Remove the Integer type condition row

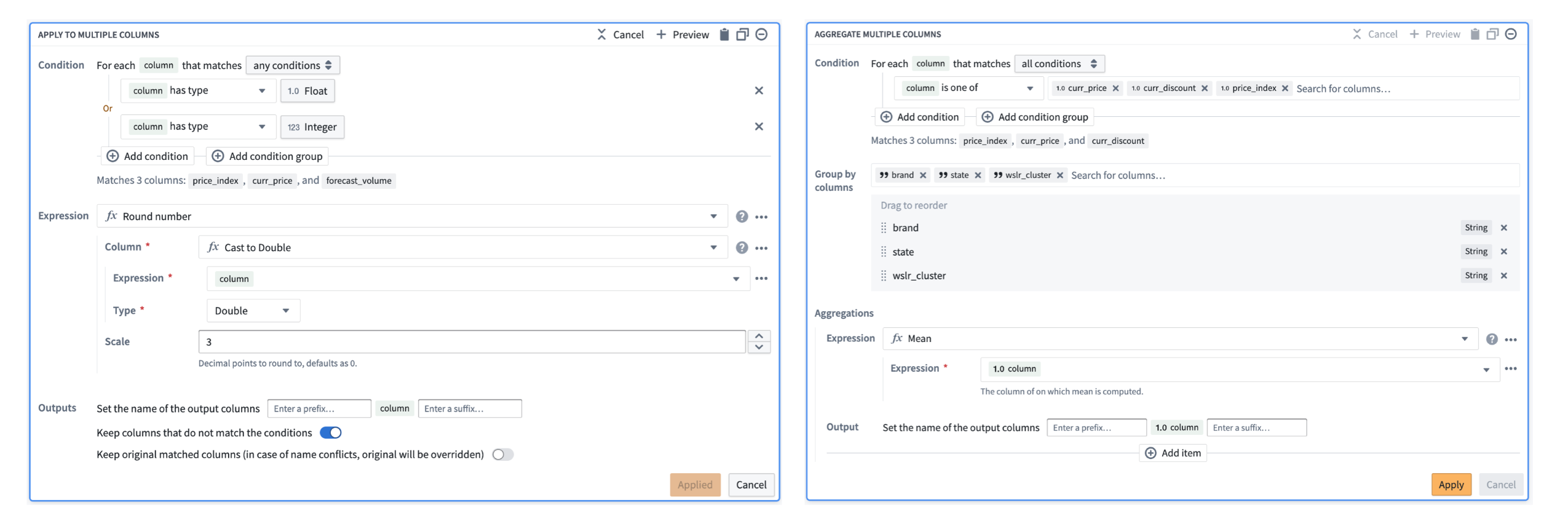coord(759,126)
